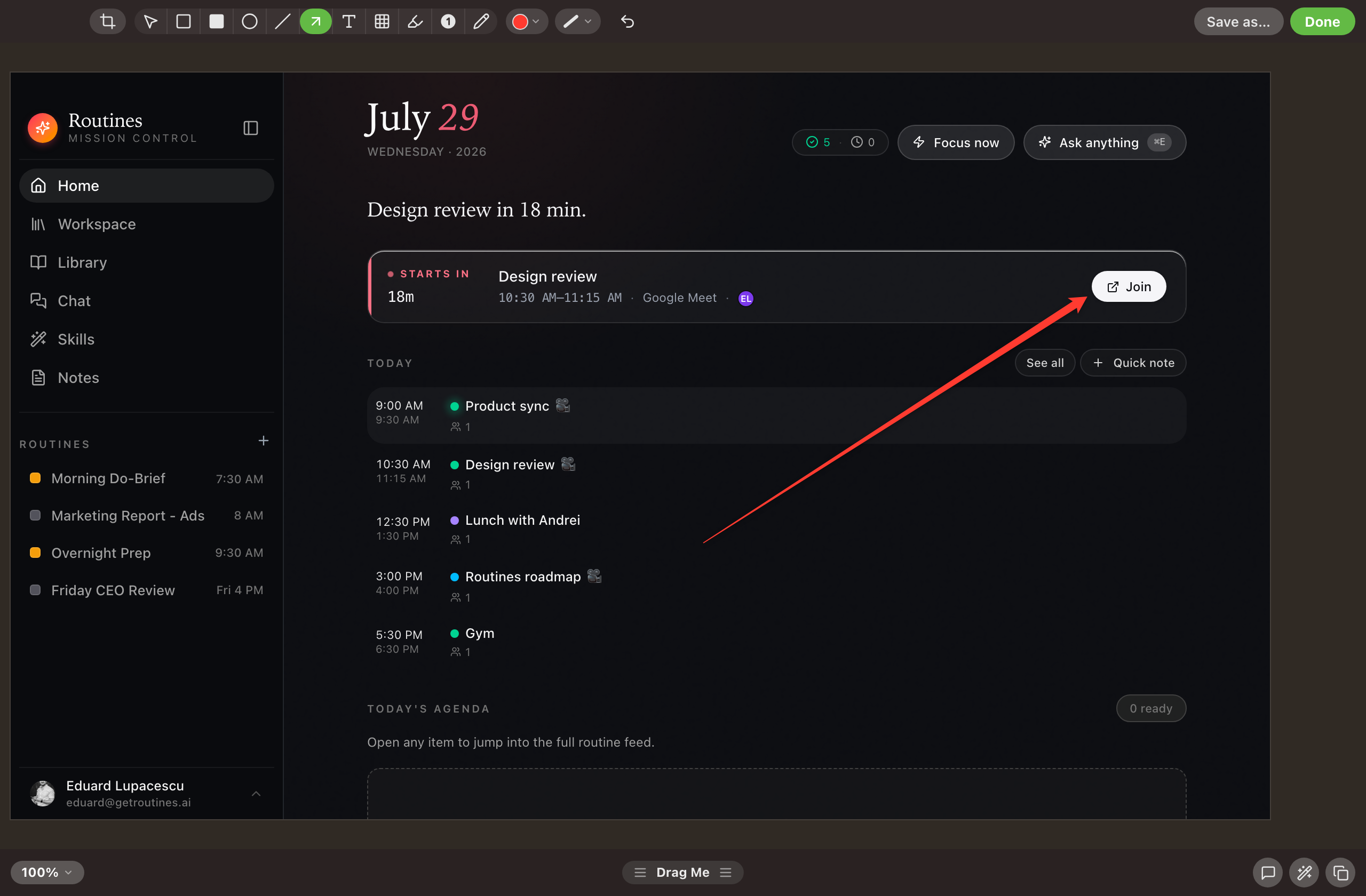This screenshot has height=896, width=1366.
Task: Click Eduard Lupacescu profile avatar
Action: point(43,794)
